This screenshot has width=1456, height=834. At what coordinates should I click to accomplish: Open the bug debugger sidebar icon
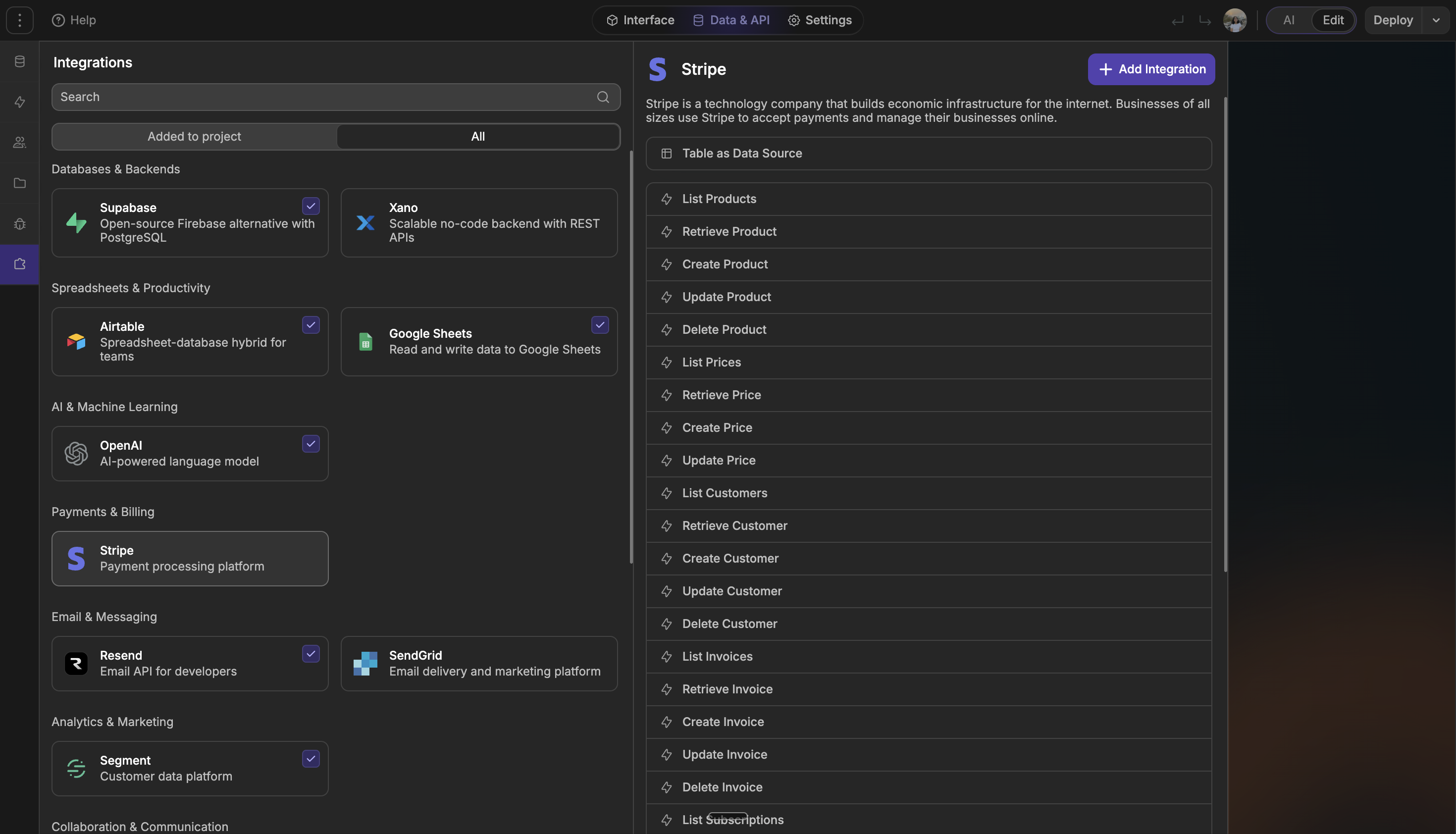[x=19, y=224]
